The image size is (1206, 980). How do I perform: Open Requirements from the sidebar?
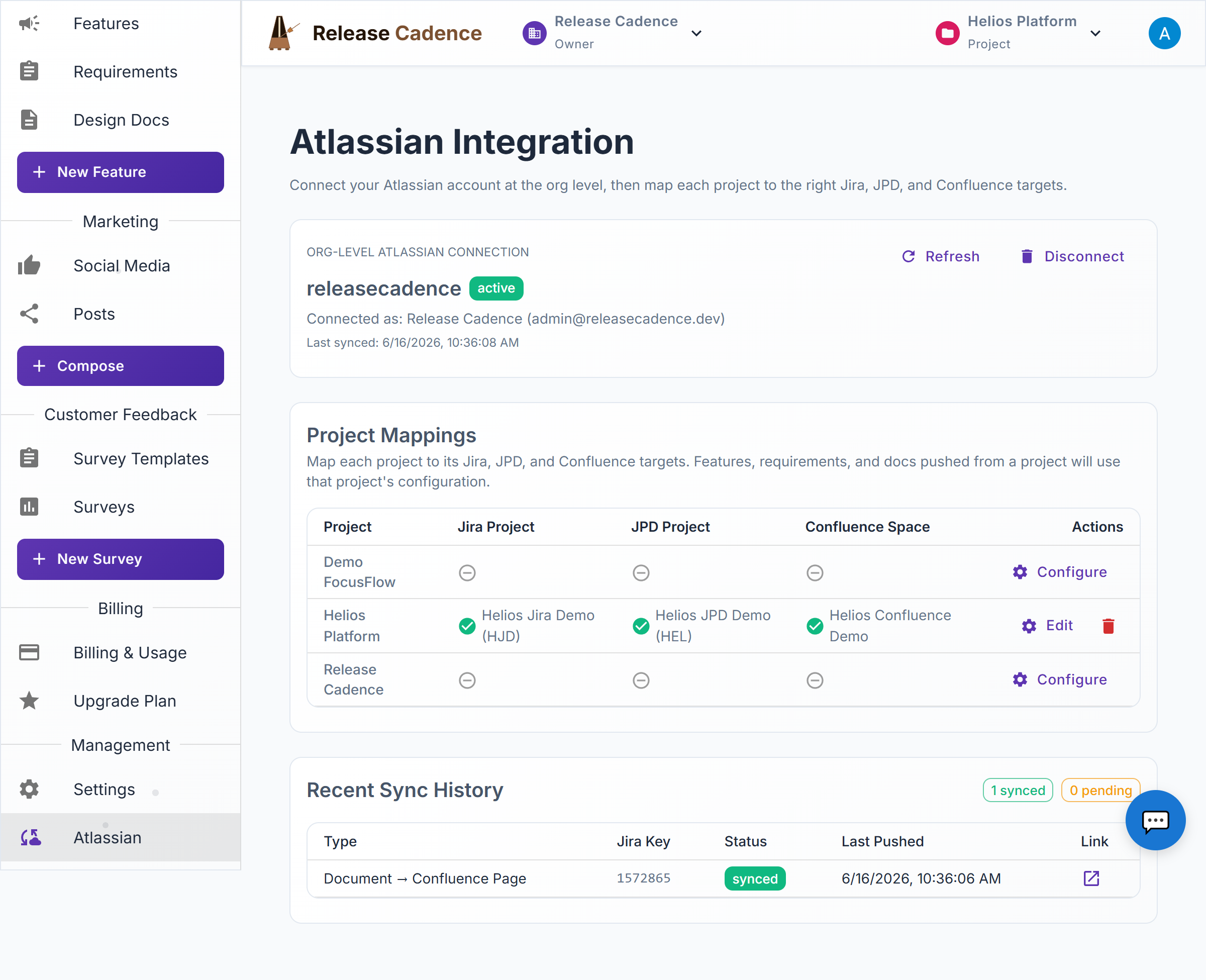[121, 71]
